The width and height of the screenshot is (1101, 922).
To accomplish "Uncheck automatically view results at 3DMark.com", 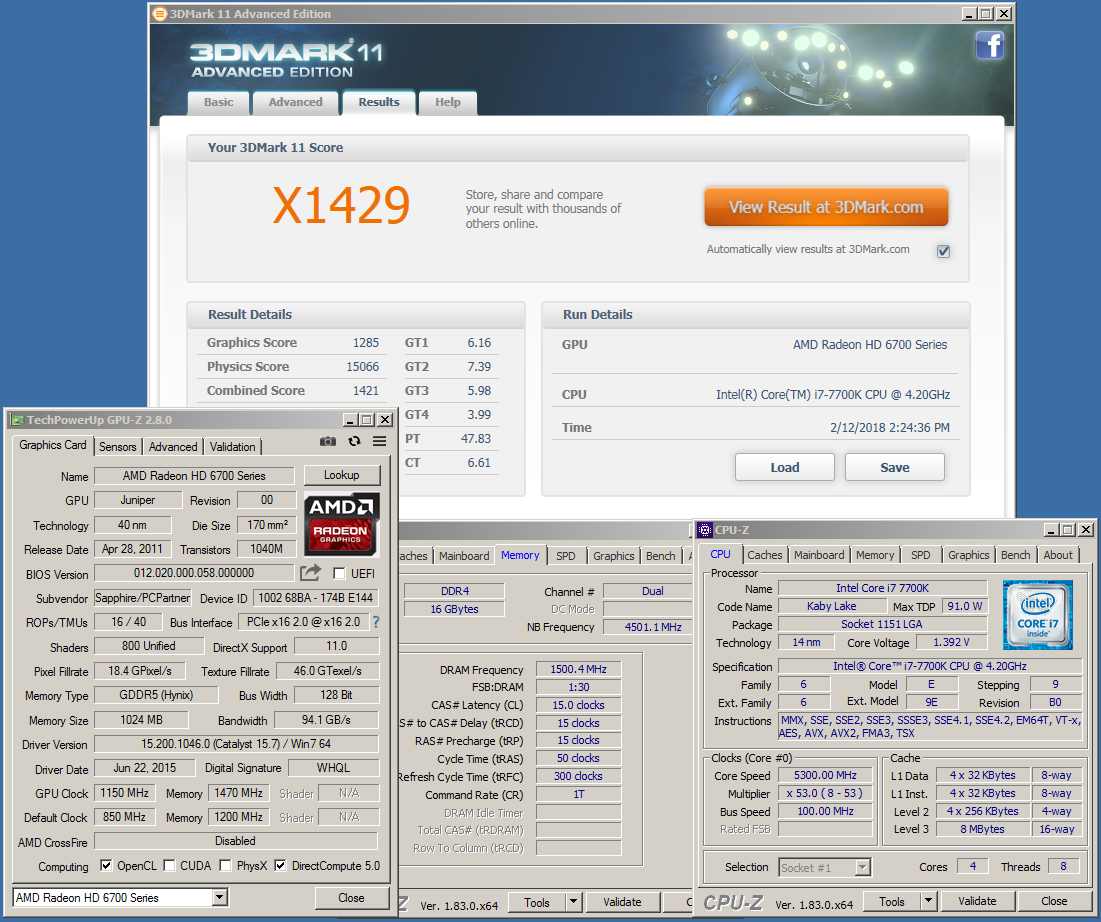I will point(944,251).
